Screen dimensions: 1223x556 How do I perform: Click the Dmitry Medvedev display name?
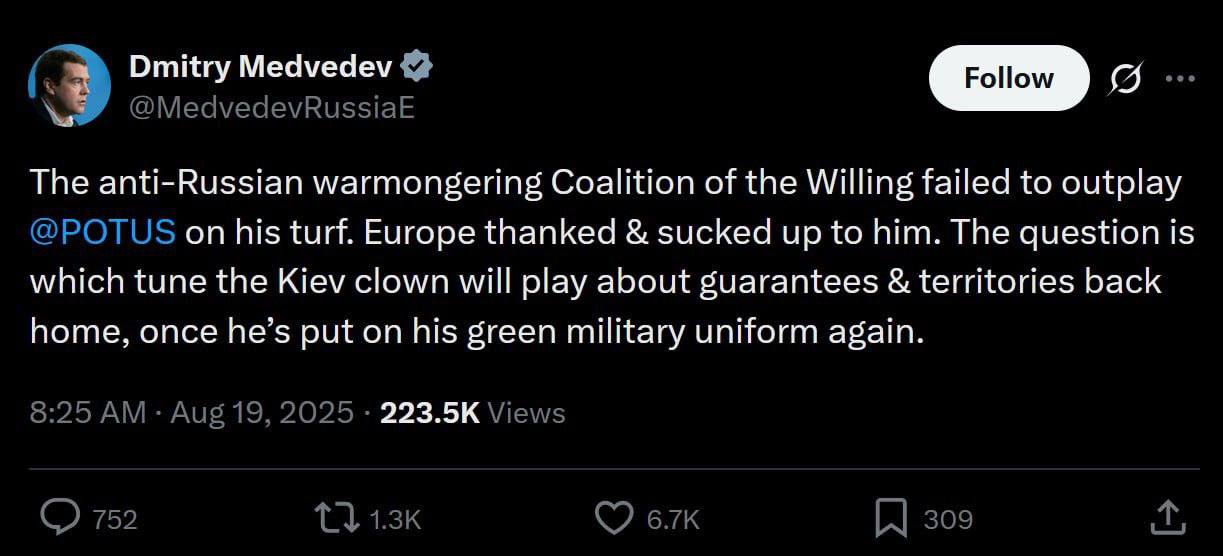(261, 67)
